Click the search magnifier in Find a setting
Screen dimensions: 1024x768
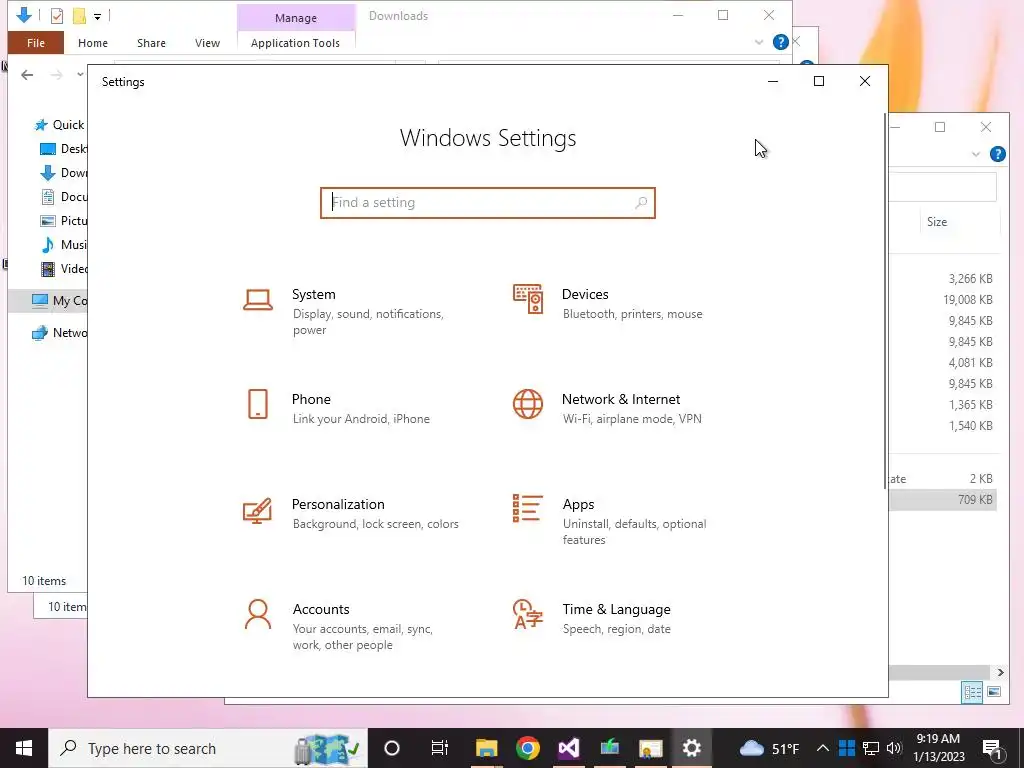coord(641,202)
